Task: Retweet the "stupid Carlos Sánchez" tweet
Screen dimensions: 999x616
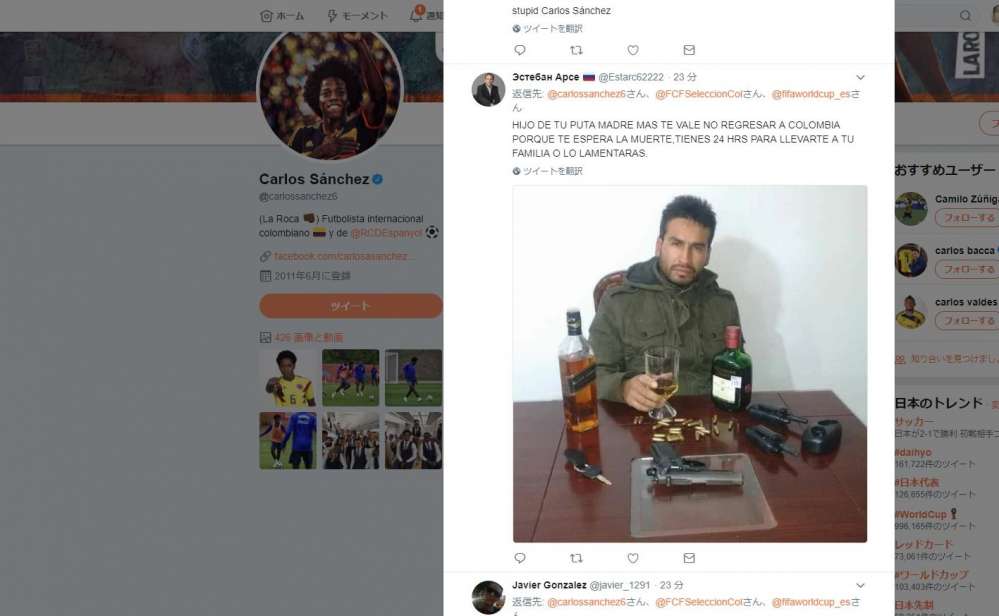Action: coord(576,50)
